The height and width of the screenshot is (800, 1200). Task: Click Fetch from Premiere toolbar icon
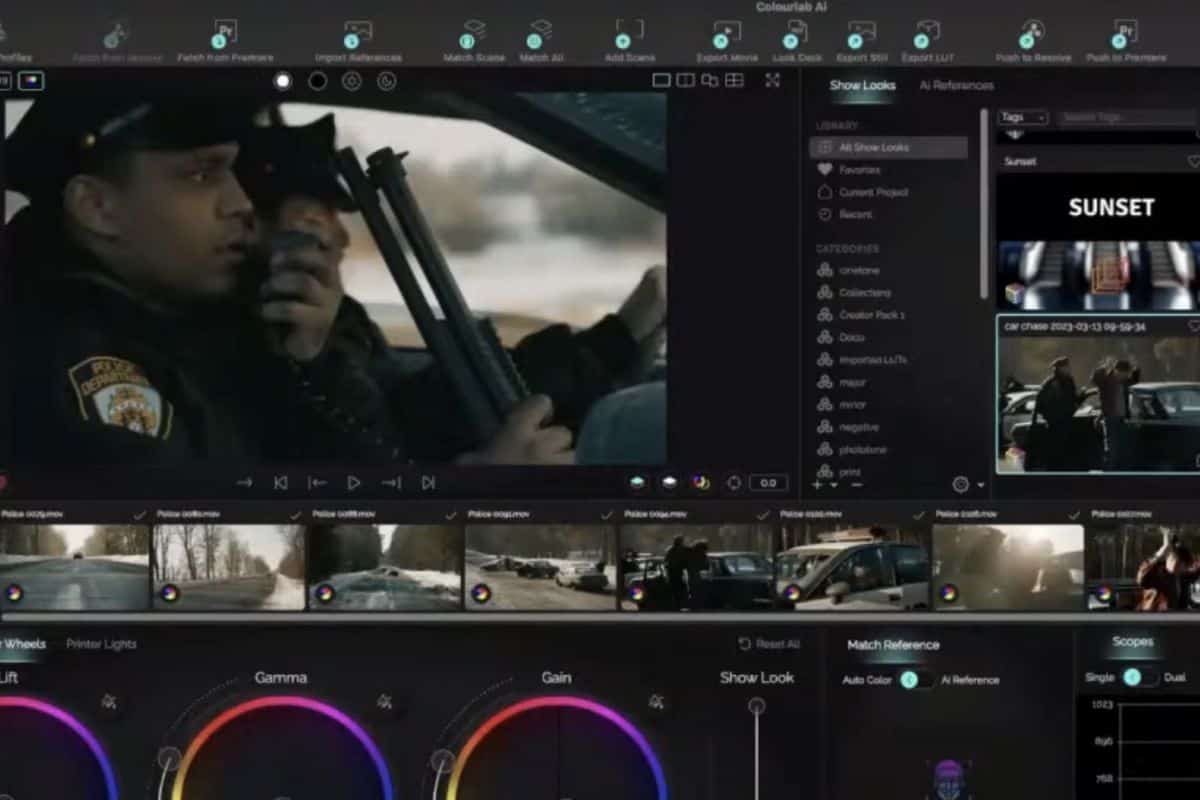(224, 35)
